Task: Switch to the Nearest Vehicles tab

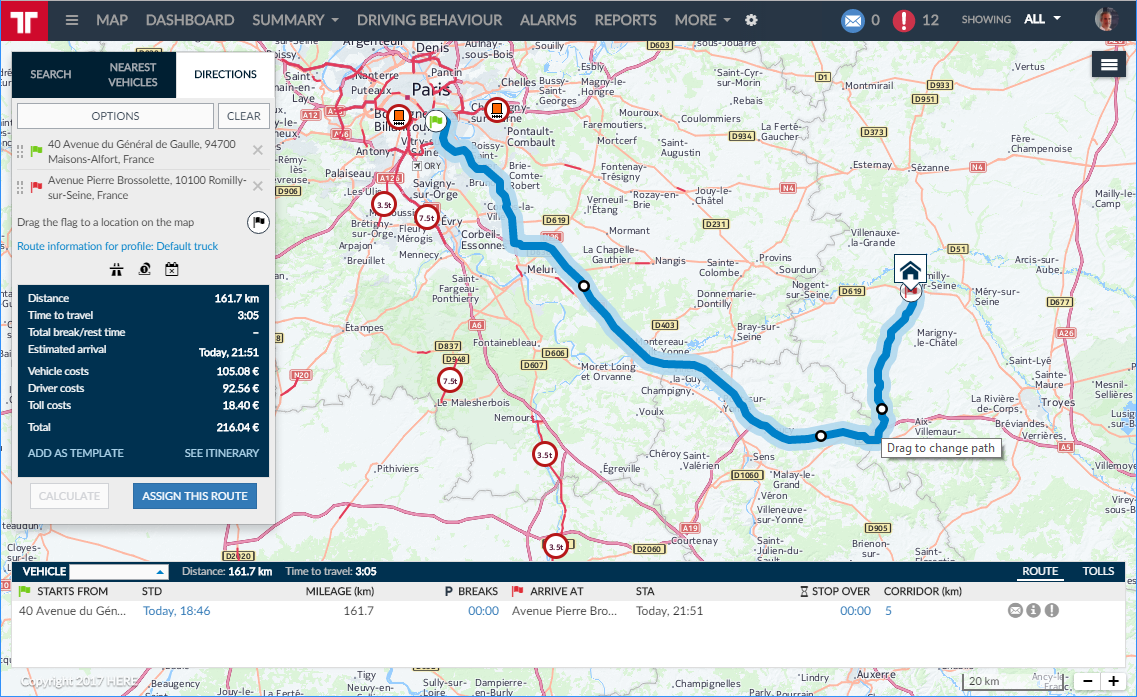Action: (133, 75)
